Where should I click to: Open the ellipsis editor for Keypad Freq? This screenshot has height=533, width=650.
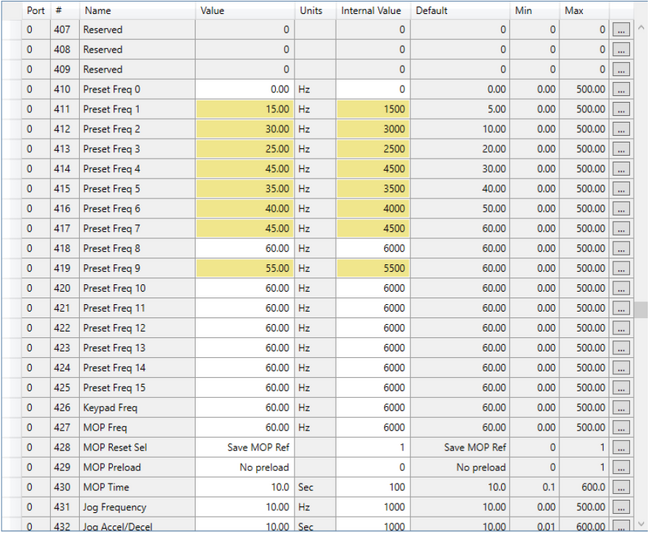621,408
